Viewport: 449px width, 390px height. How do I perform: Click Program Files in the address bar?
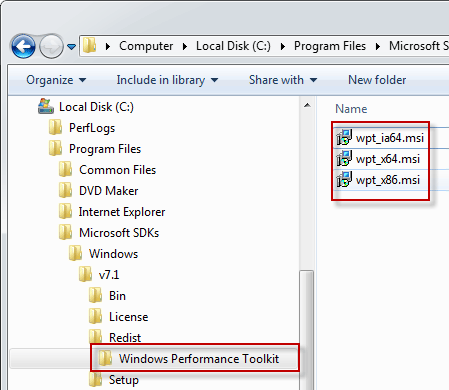330,46
